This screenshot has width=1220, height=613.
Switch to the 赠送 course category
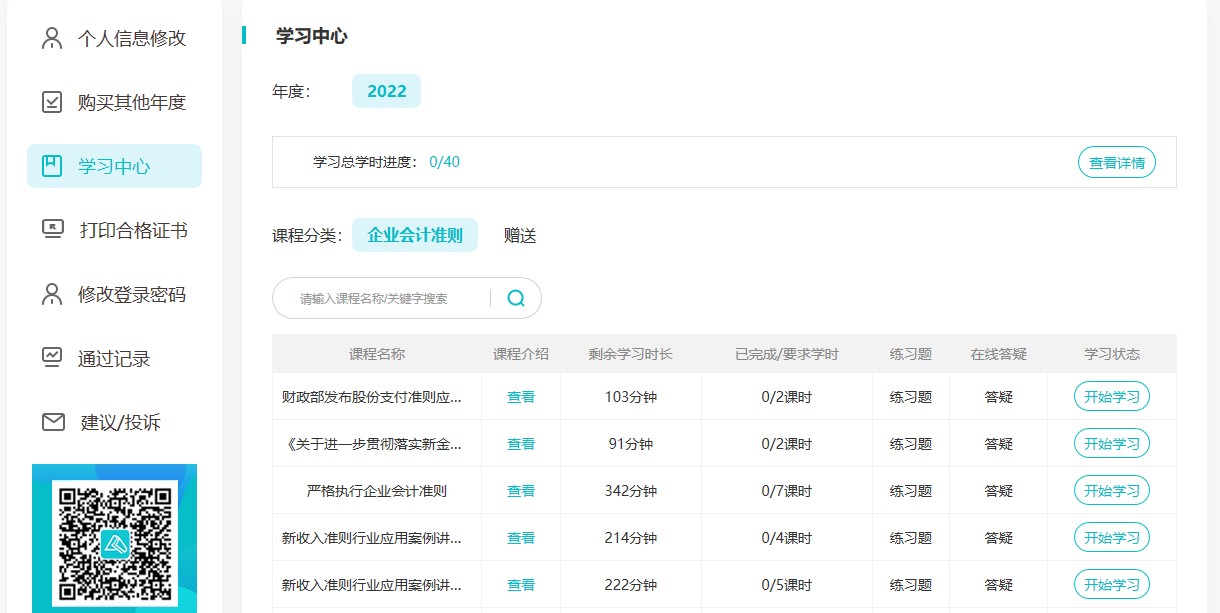tap(520, 236)
